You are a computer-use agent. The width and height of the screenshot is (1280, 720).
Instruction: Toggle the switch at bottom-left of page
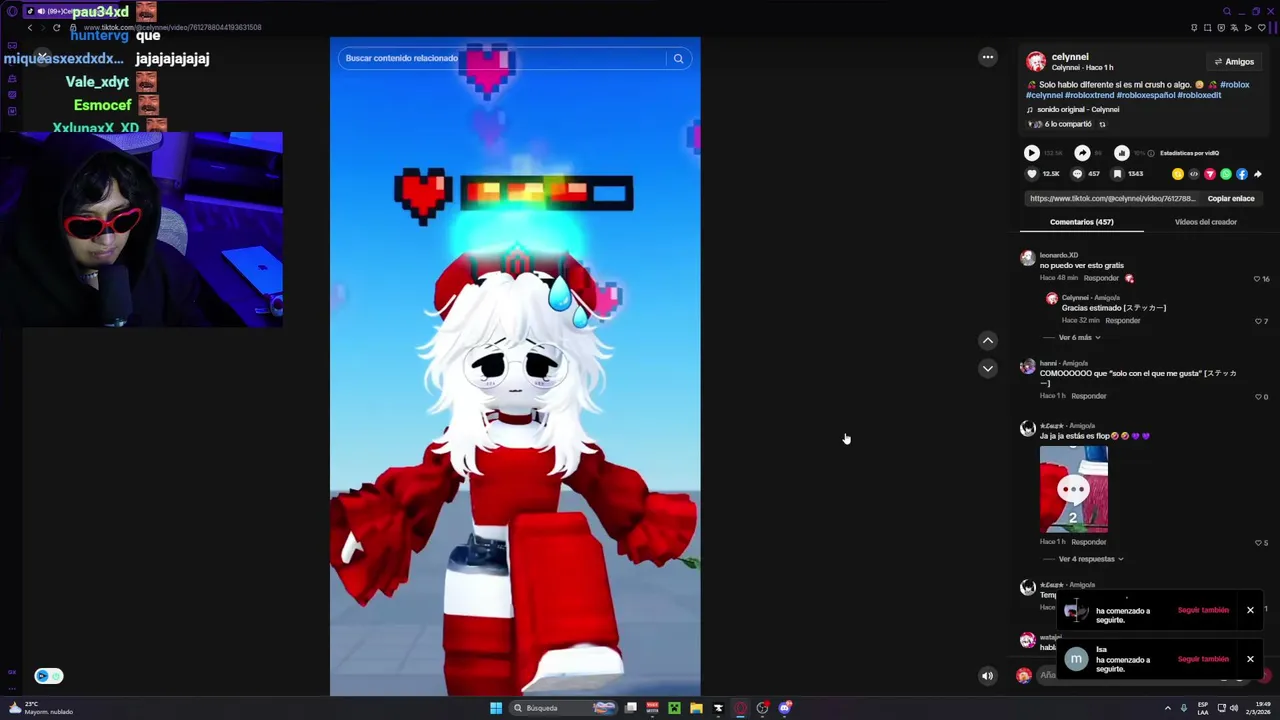pos(48,676)
